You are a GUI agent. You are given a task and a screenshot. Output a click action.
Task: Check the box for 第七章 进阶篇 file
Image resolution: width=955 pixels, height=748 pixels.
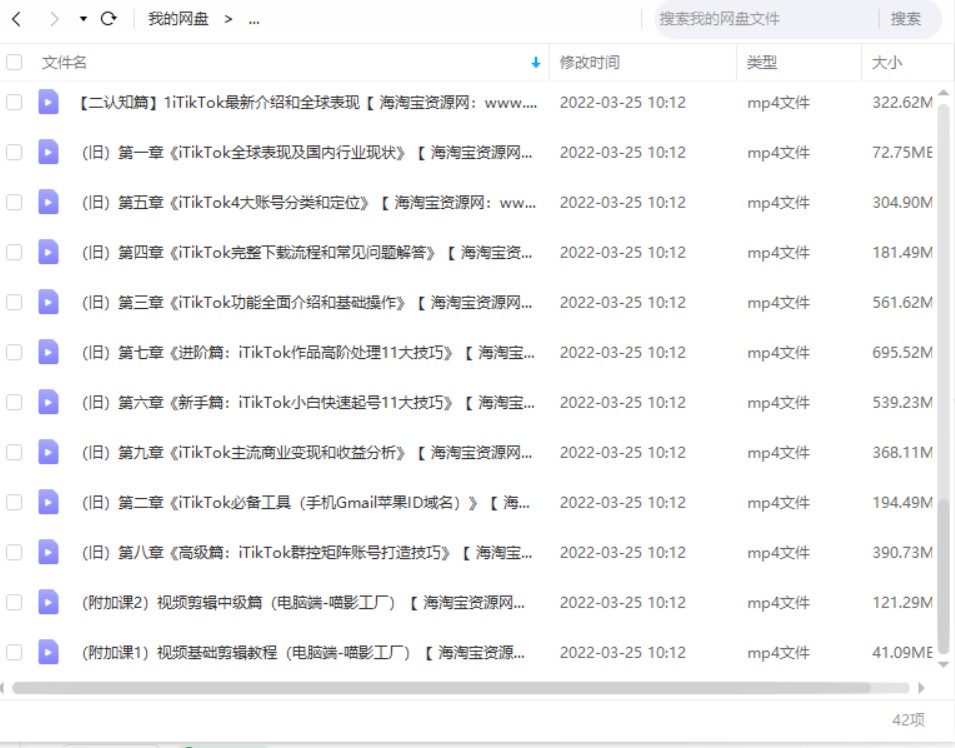(x=14, y=352)
